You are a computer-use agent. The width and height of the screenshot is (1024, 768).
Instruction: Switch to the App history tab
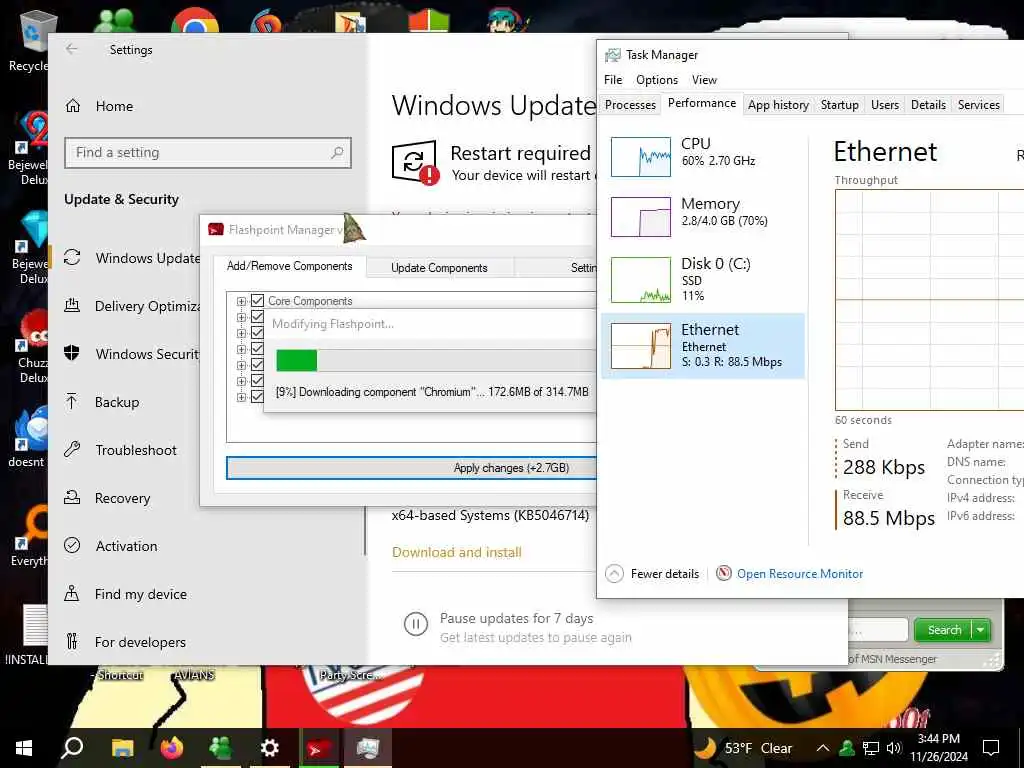click(778, 105)
